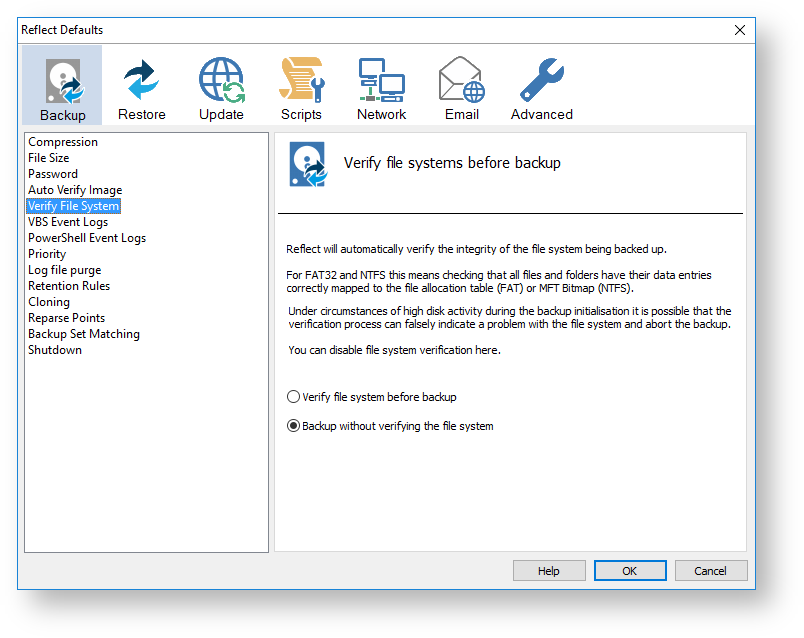804x638 pixels.
Task: Select the Verify File System list entry
Action: (73, 206)
